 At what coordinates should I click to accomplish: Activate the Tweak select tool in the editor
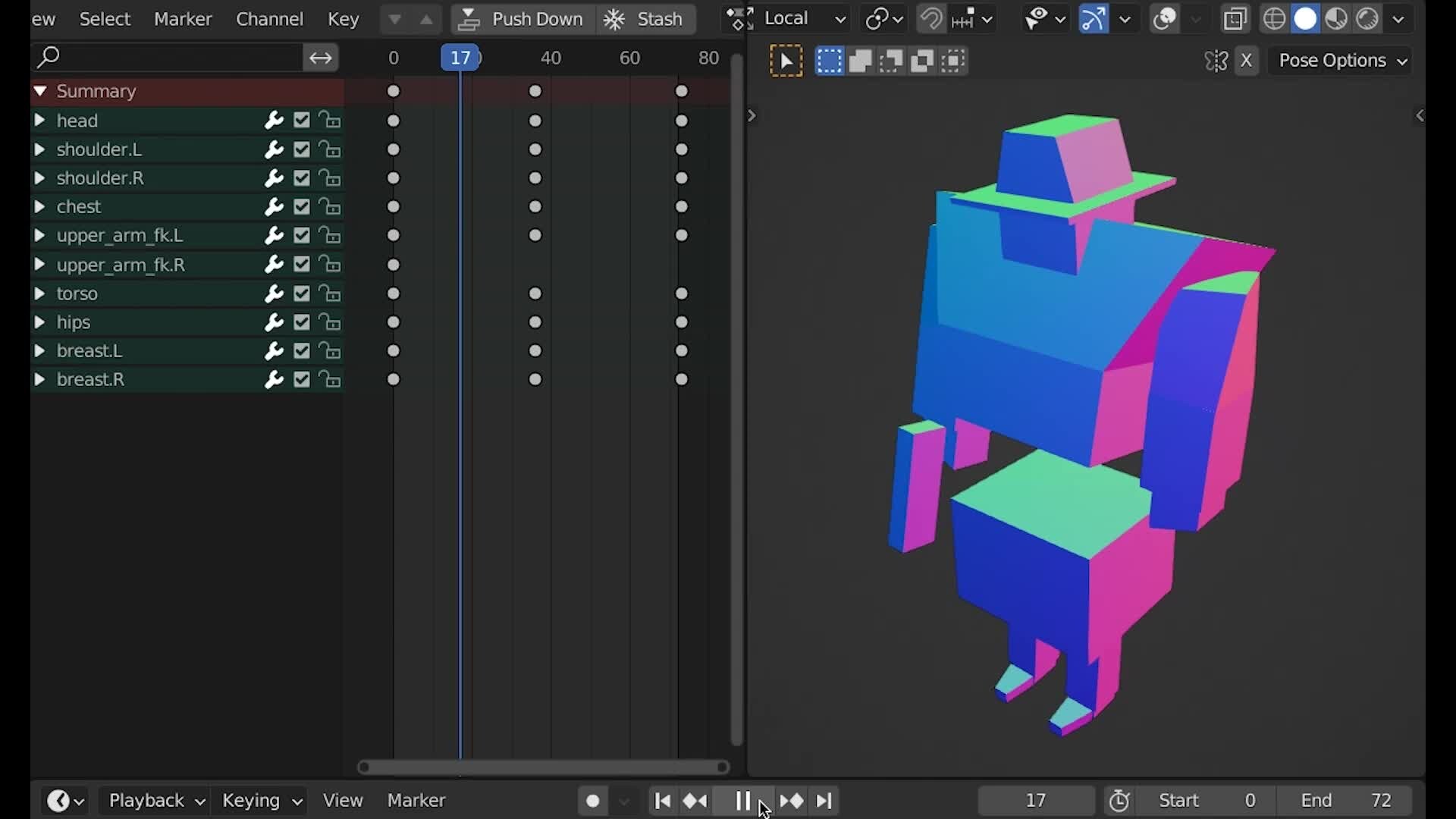(x=786, y=61)
